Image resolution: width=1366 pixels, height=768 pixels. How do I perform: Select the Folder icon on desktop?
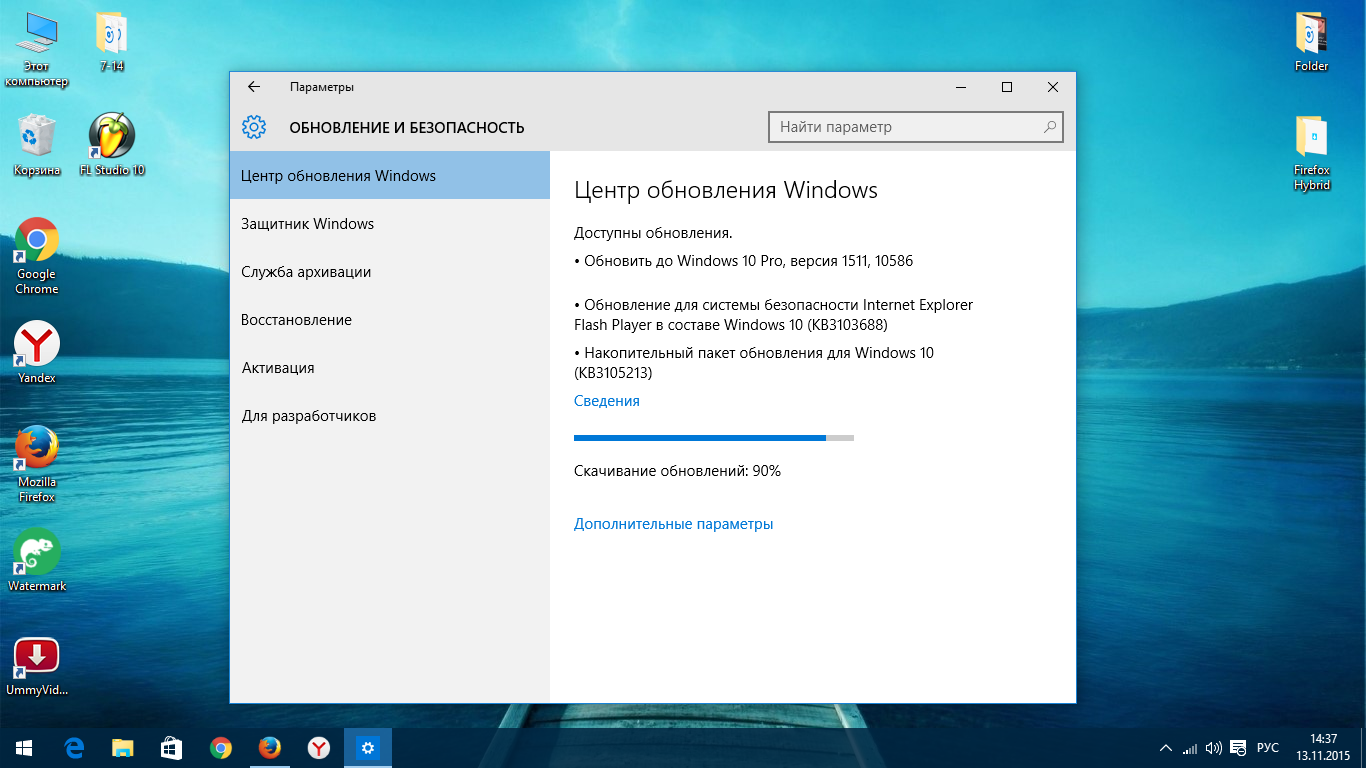[x=1311, y=43]
